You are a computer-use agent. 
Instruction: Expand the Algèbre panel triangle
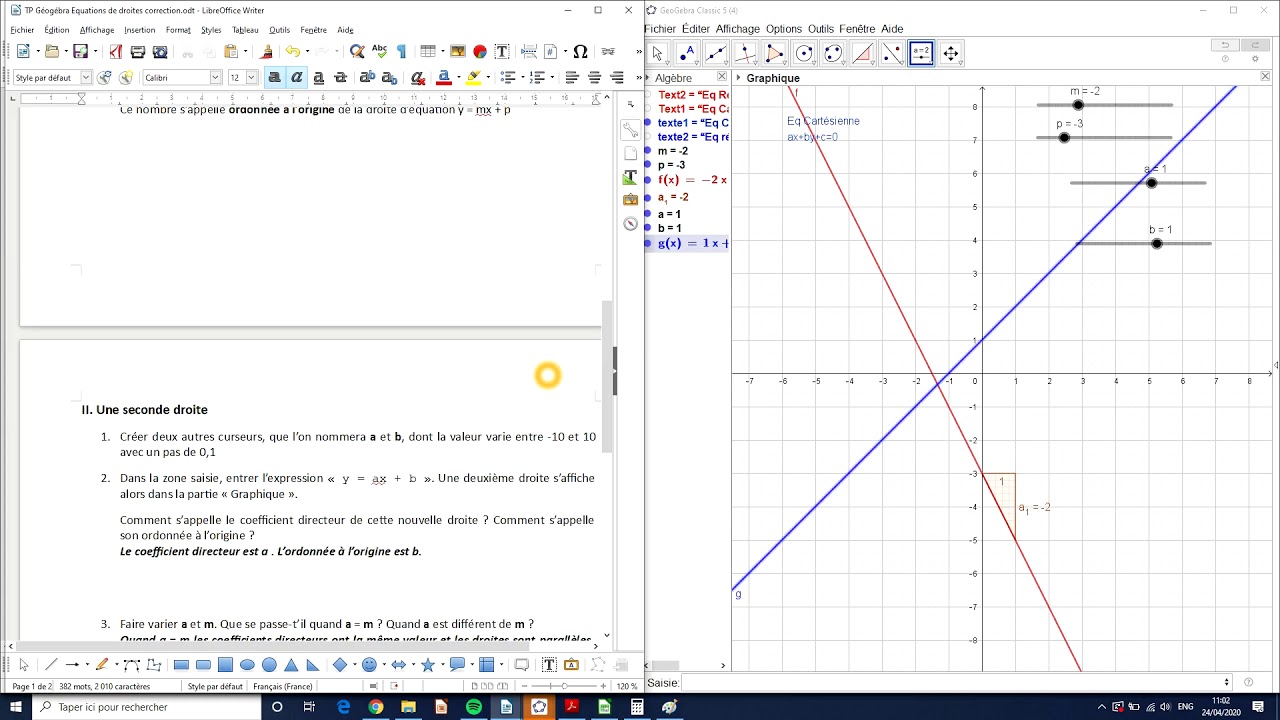coord(649,78)
